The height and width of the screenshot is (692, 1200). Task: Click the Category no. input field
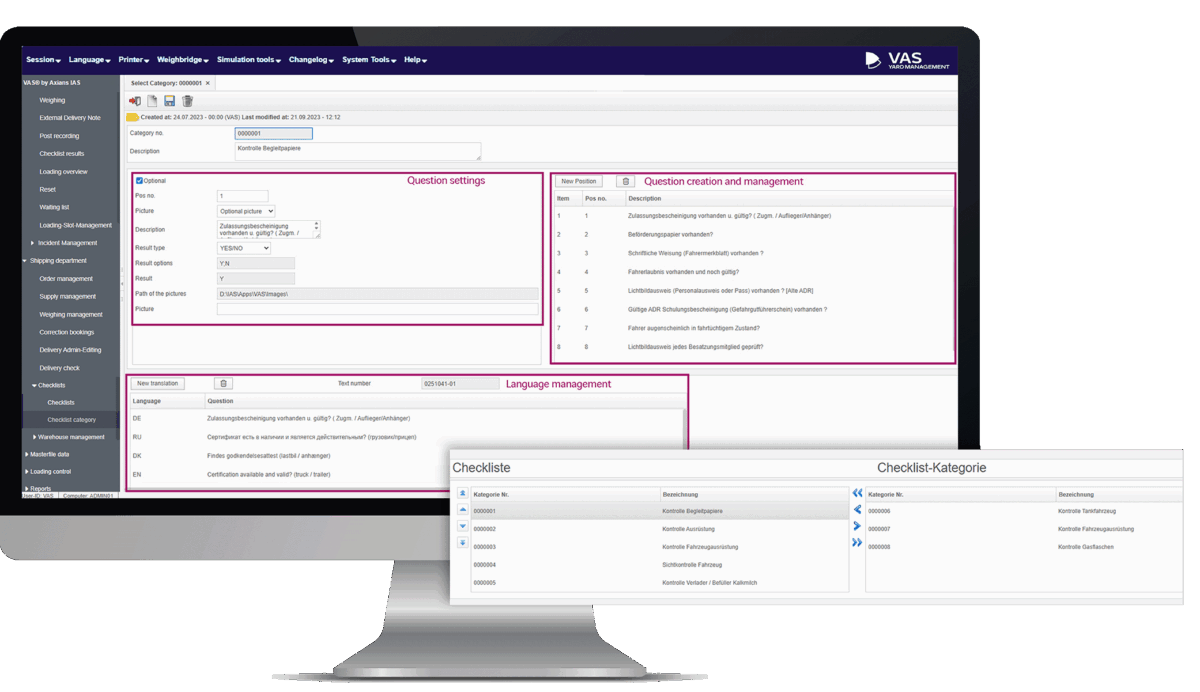click(273, 133)
